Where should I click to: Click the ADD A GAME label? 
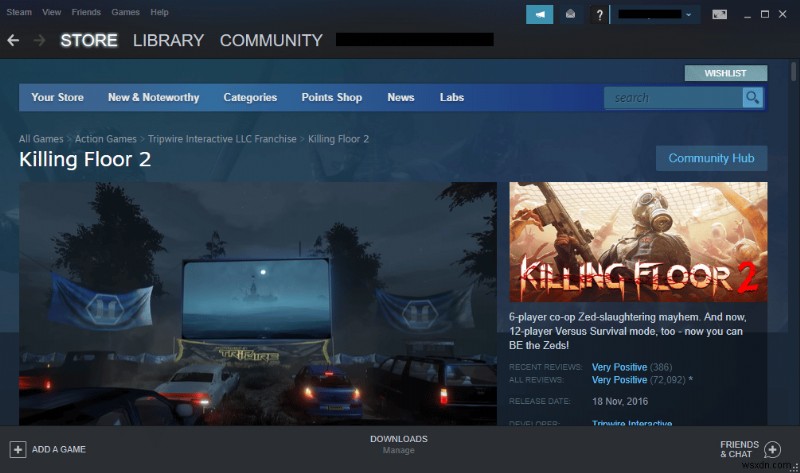(59, 450)
